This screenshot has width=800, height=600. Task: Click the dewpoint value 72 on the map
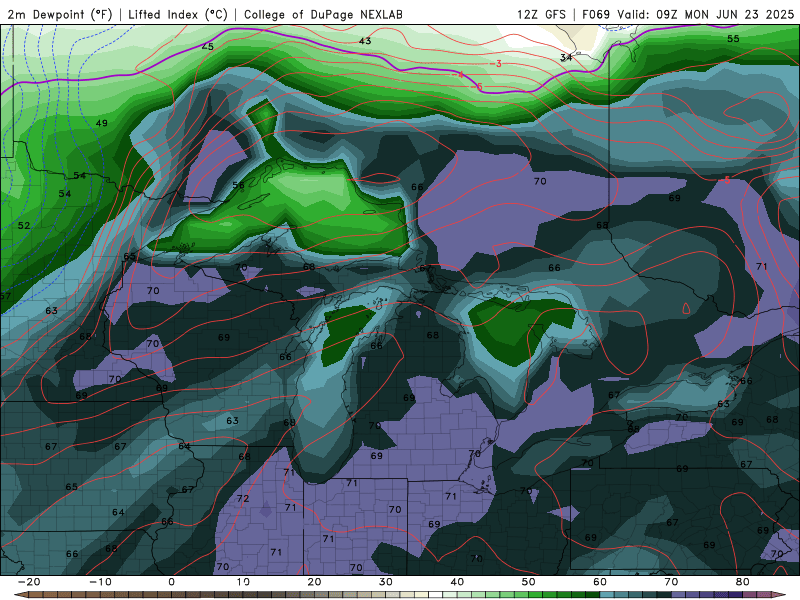tap(243, 498)
